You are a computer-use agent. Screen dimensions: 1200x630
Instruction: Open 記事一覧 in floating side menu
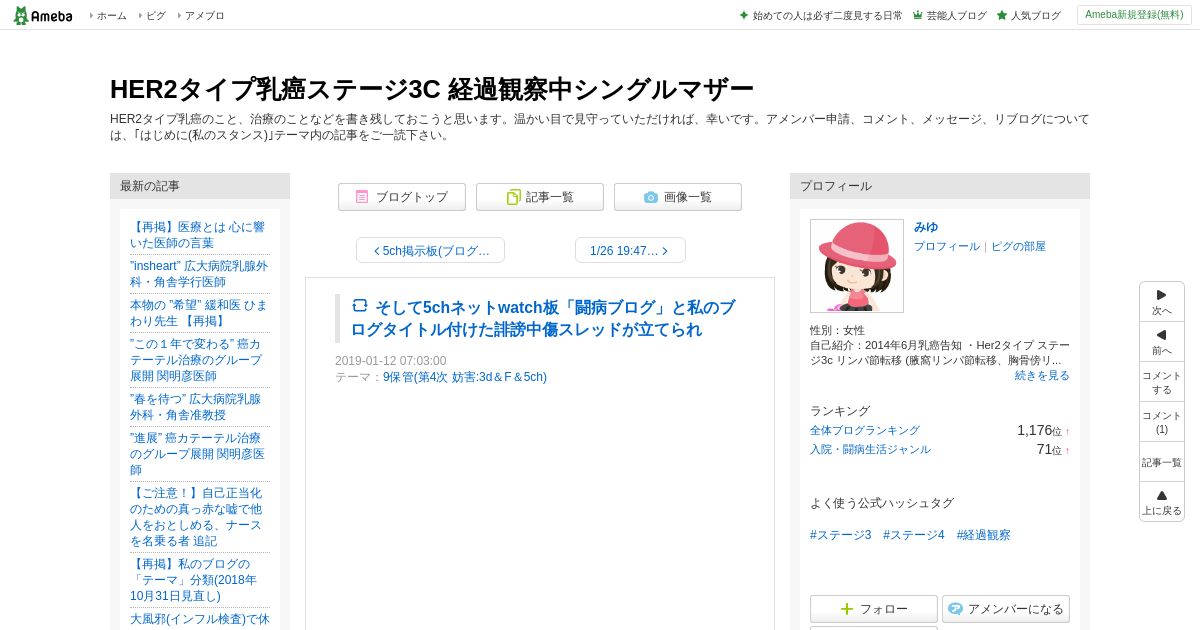[x=1162, y=462]
